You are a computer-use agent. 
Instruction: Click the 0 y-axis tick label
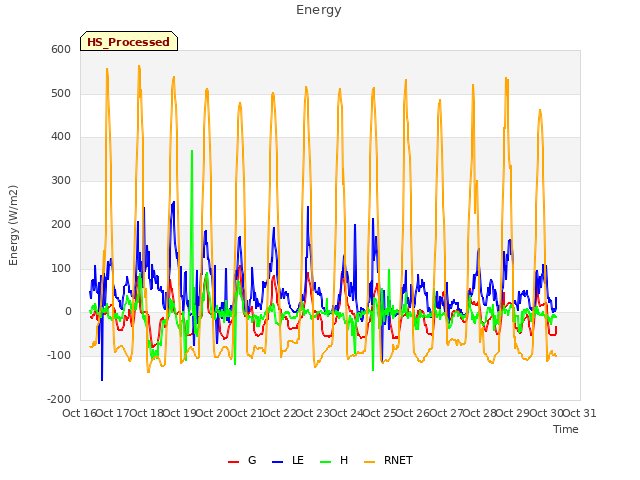pos(68,312)
